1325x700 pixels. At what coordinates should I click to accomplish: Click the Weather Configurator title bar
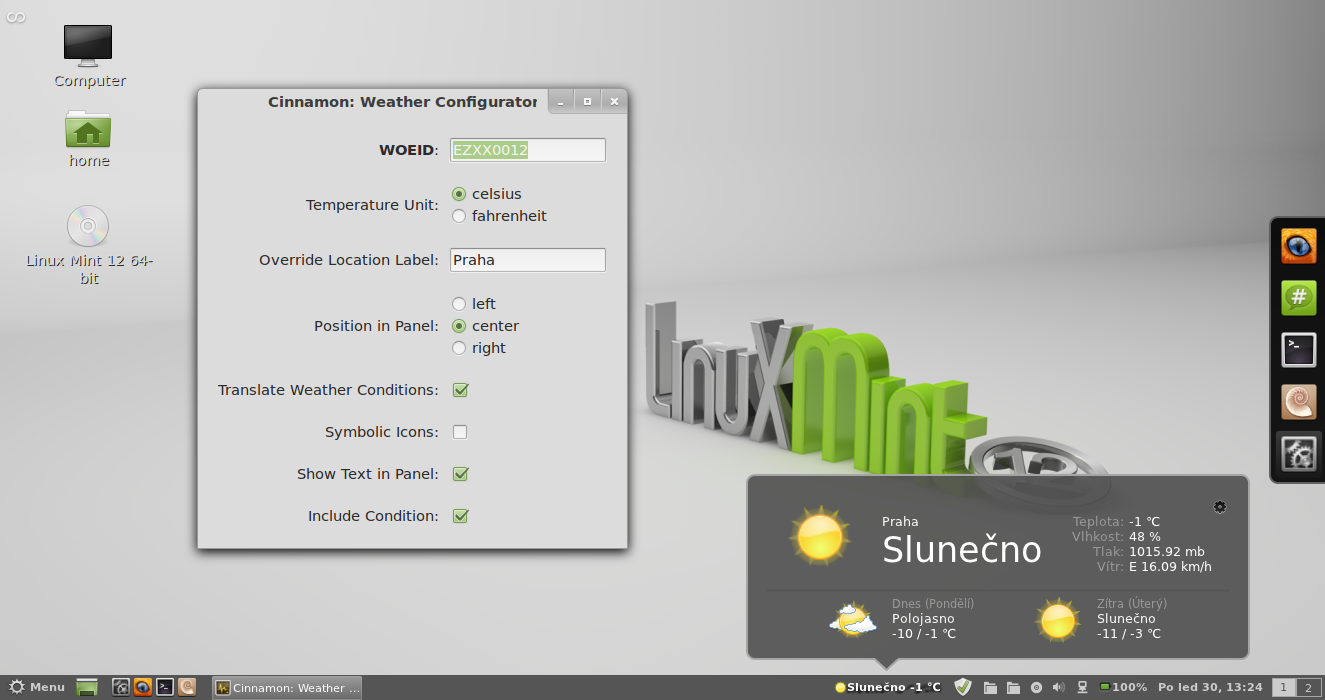coord(402,101)
